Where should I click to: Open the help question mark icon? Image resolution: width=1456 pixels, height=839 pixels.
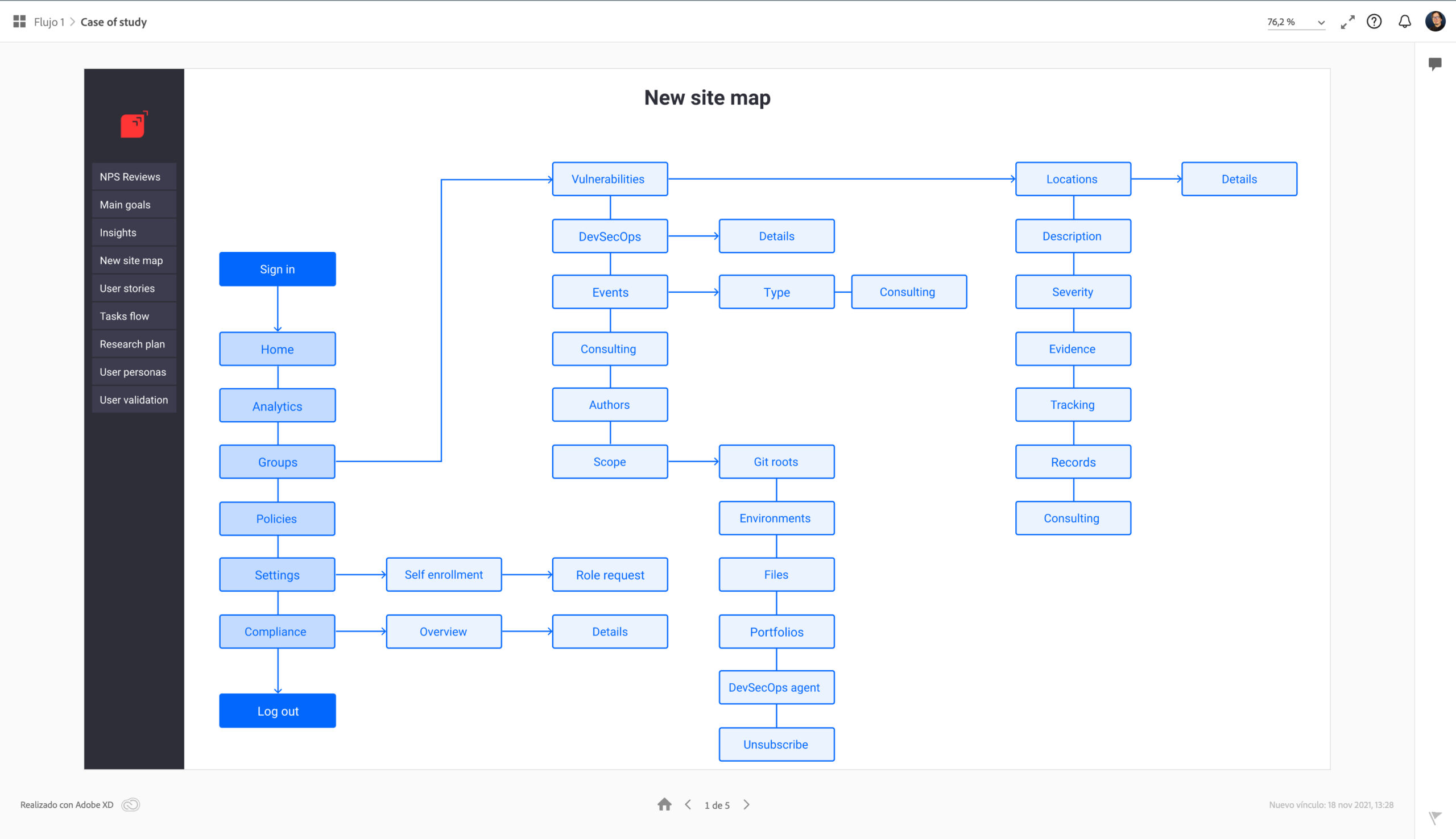pos(1374,22)
